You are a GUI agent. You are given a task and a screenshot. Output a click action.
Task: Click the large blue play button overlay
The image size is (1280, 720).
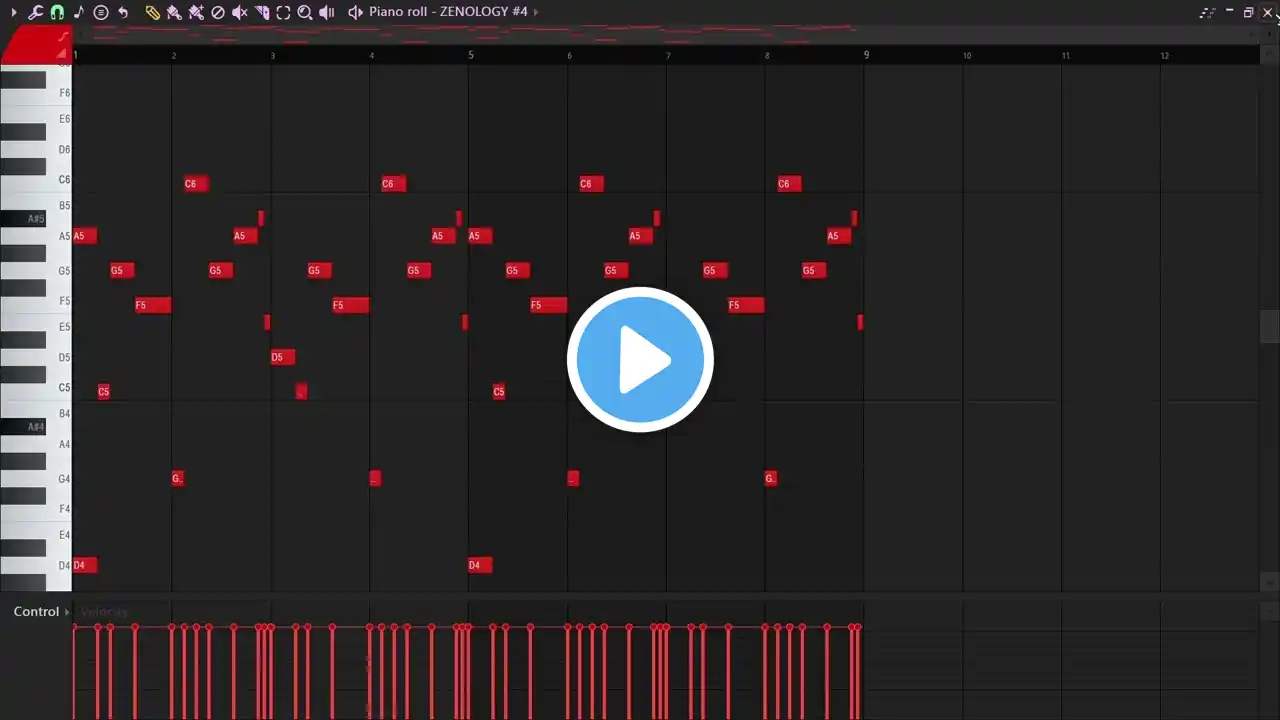coord(640,360)
